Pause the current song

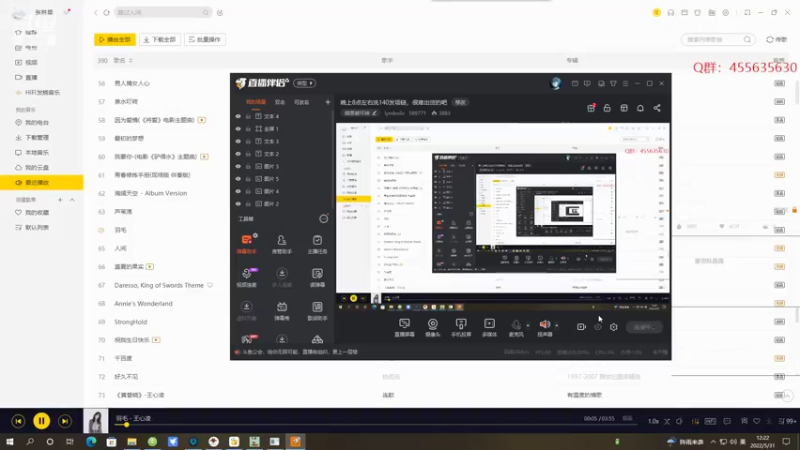(41, 421)
